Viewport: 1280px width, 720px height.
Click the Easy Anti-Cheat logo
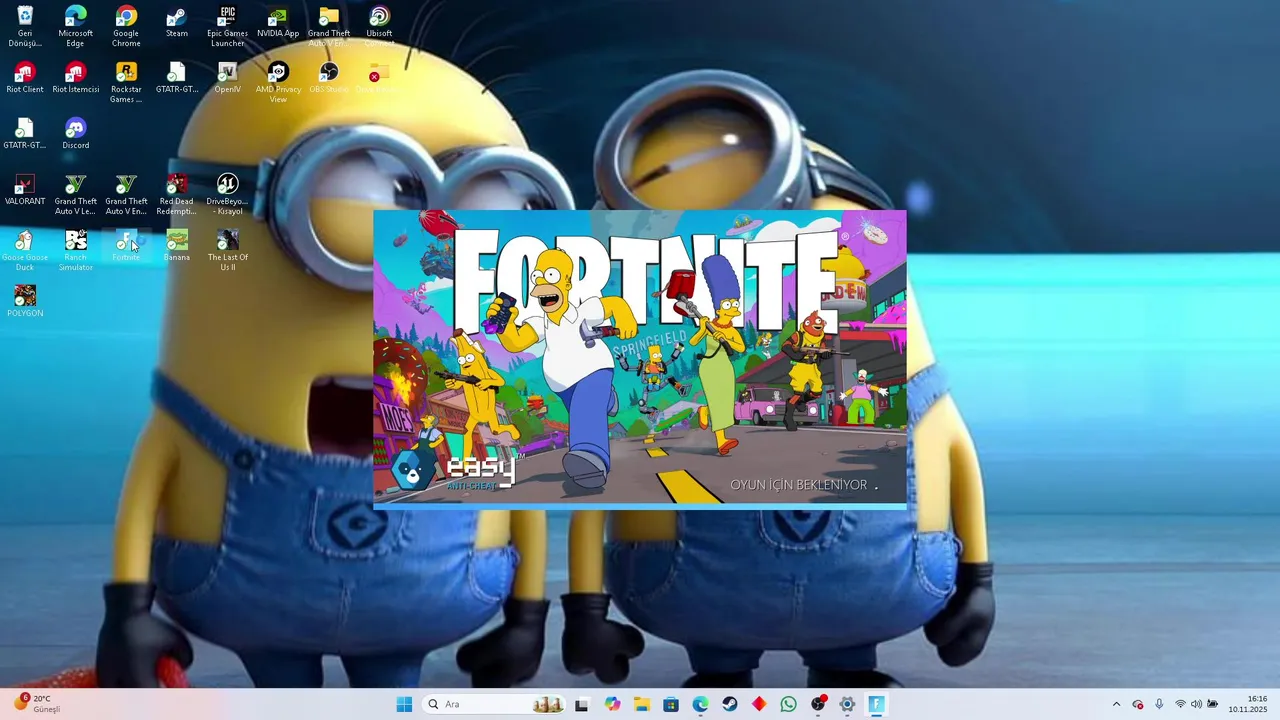pos(456,469)
